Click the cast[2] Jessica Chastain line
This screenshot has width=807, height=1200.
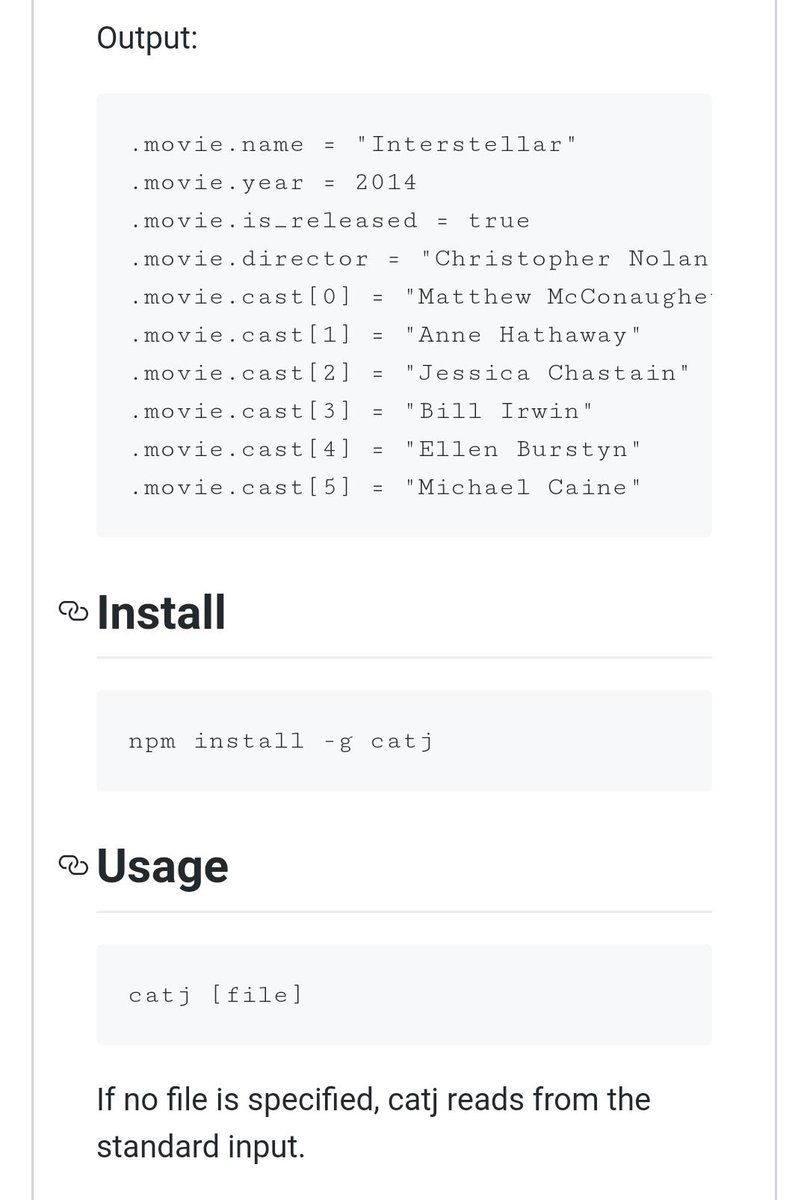[410, 373]
